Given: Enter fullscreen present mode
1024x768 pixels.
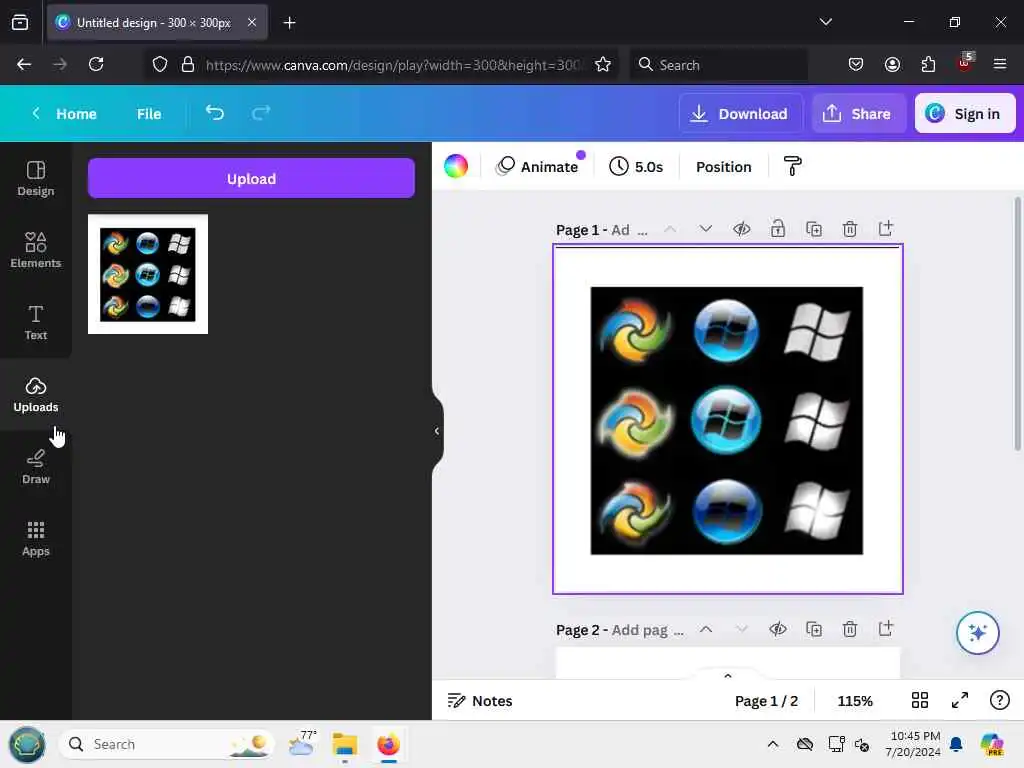Looking at the screenshot, I should coord(959,701).
